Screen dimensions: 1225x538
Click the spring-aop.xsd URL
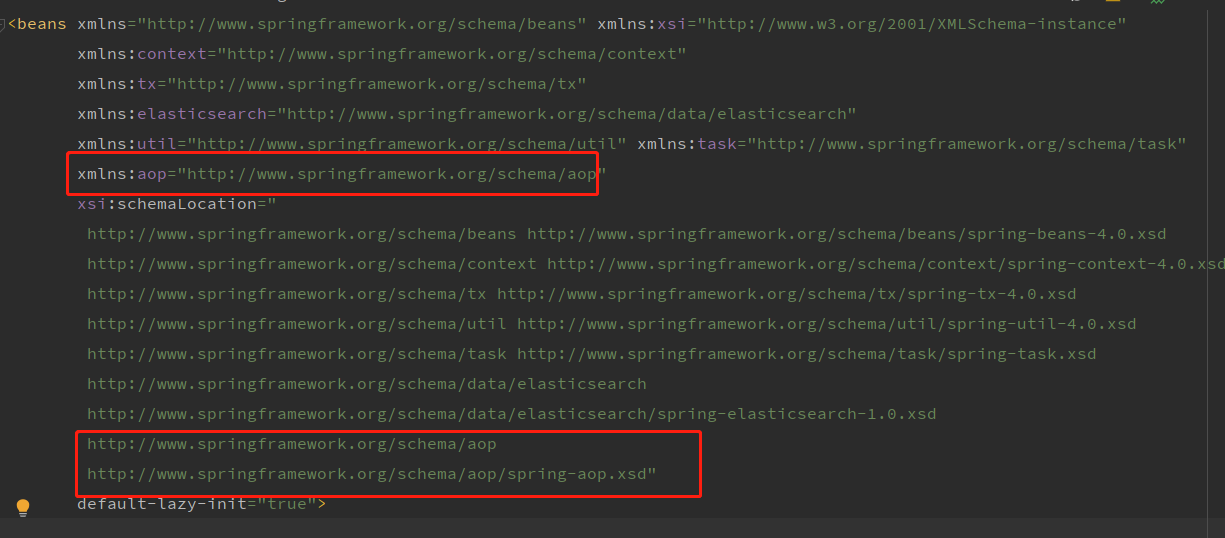(367, 474)
